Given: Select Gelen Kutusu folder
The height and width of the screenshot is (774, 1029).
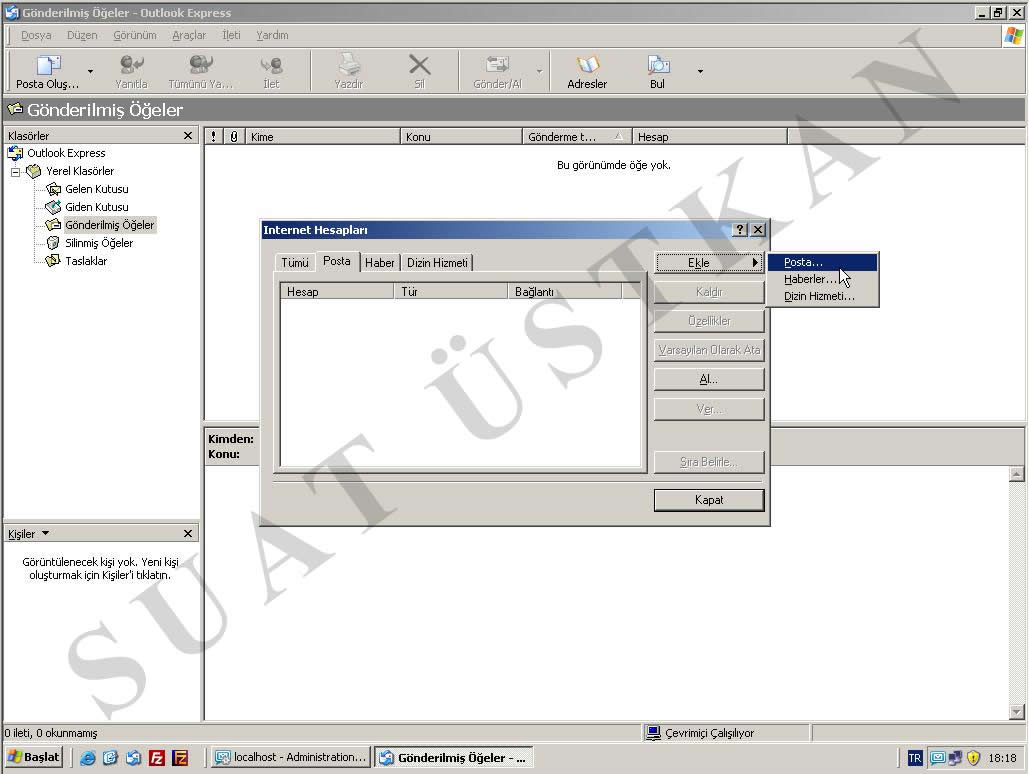Looking at the screenshot, I should [96, 189].
